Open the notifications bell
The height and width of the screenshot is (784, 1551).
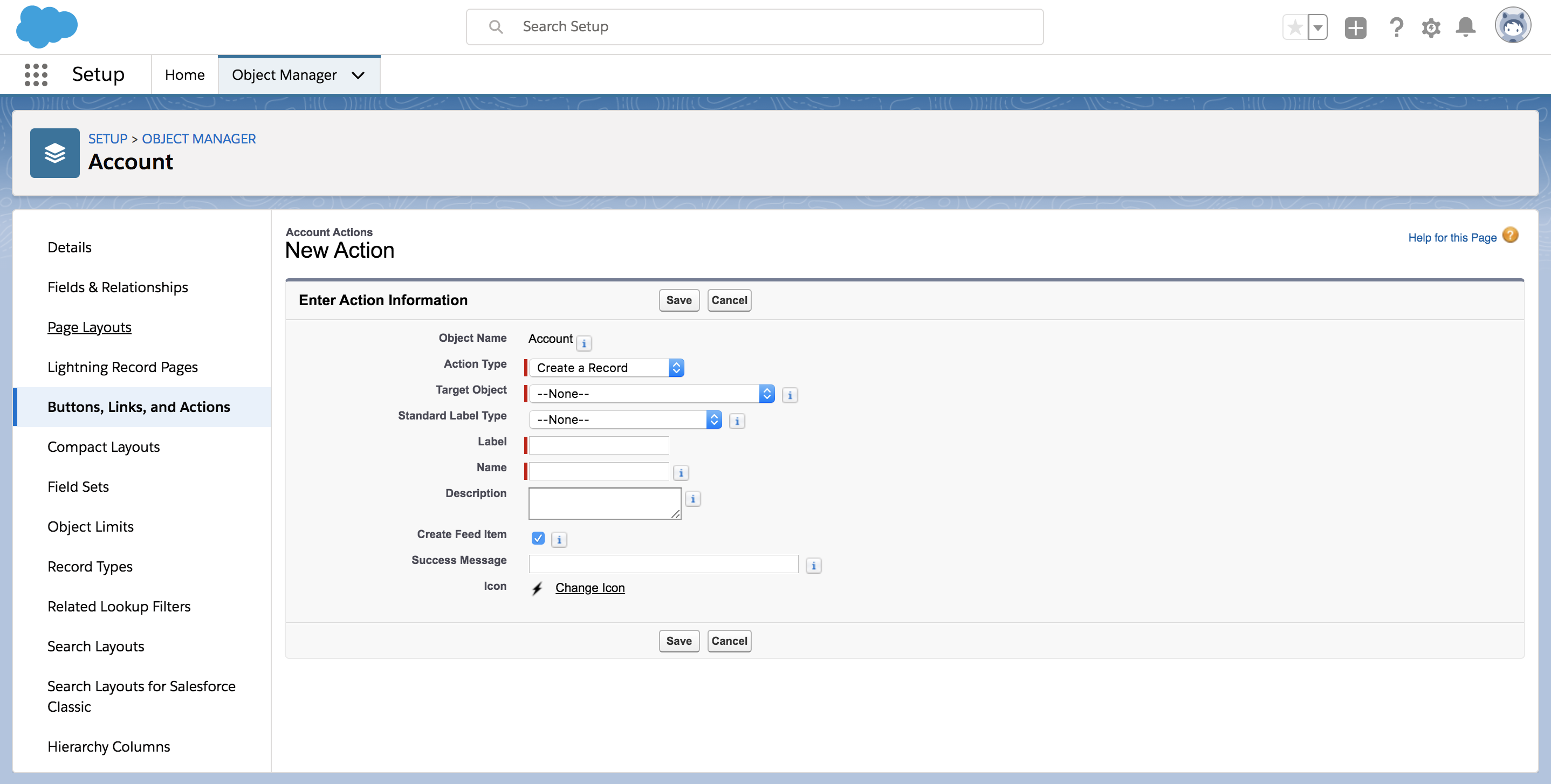[x=1465, y=27]
